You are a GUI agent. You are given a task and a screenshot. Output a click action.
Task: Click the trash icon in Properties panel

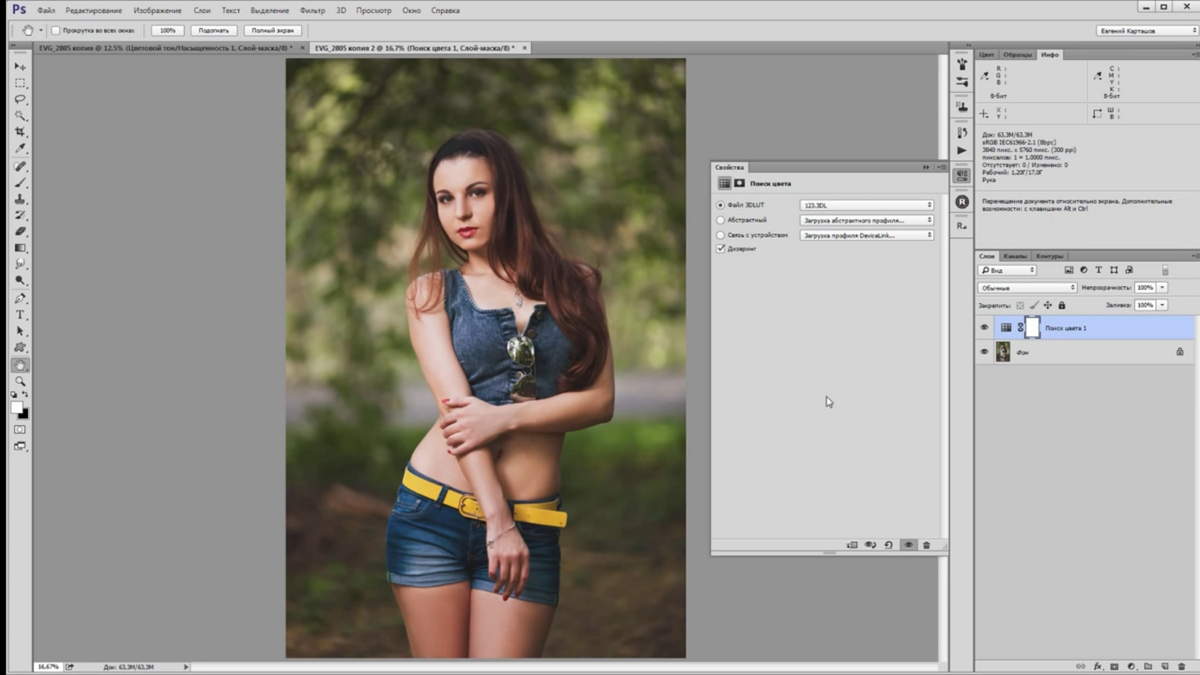pyautogui.click(x=926, y=545)
